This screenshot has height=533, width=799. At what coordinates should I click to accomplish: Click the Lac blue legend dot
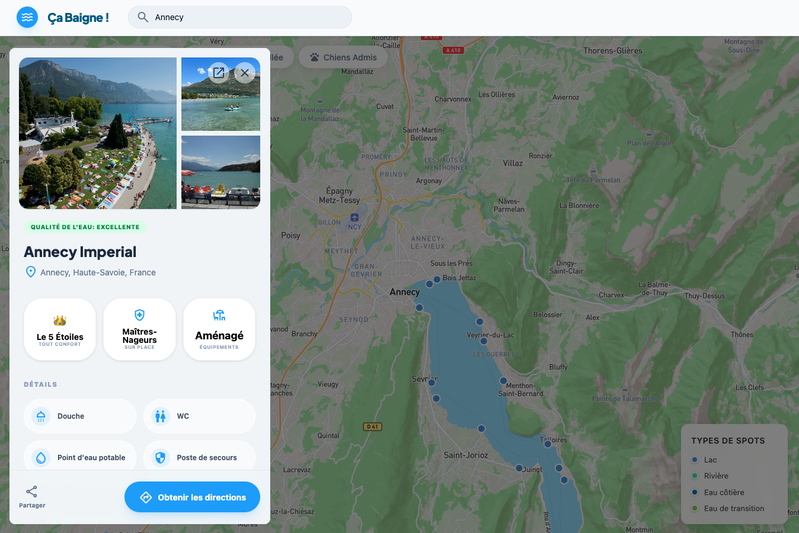[x=695, y=460]
